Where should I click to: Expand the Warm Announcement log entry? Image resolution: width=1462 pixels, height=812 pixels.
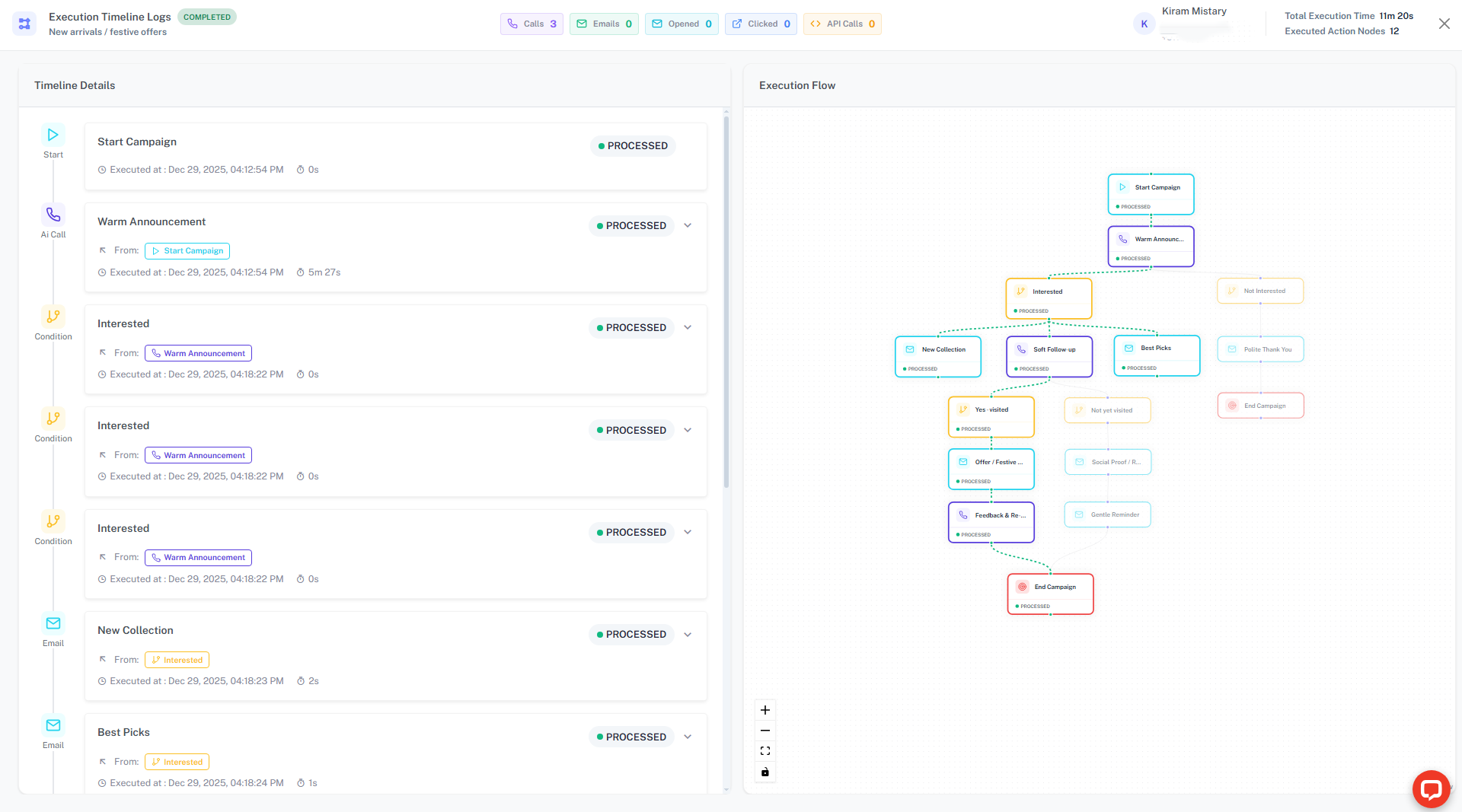click(688, 225)
